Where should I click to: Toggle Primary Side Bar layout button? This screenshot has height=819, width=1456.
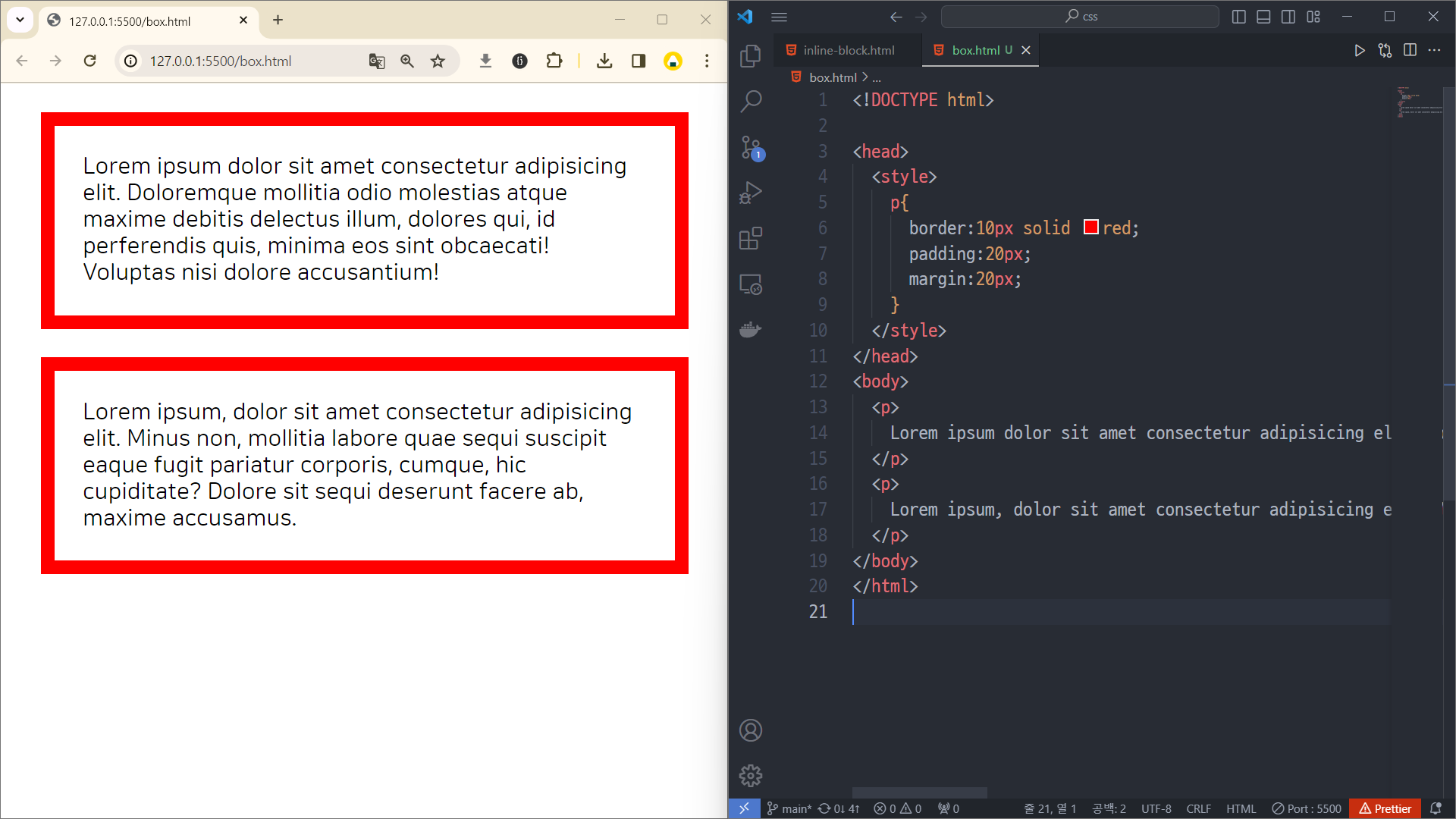click(x=1238, y=17)
